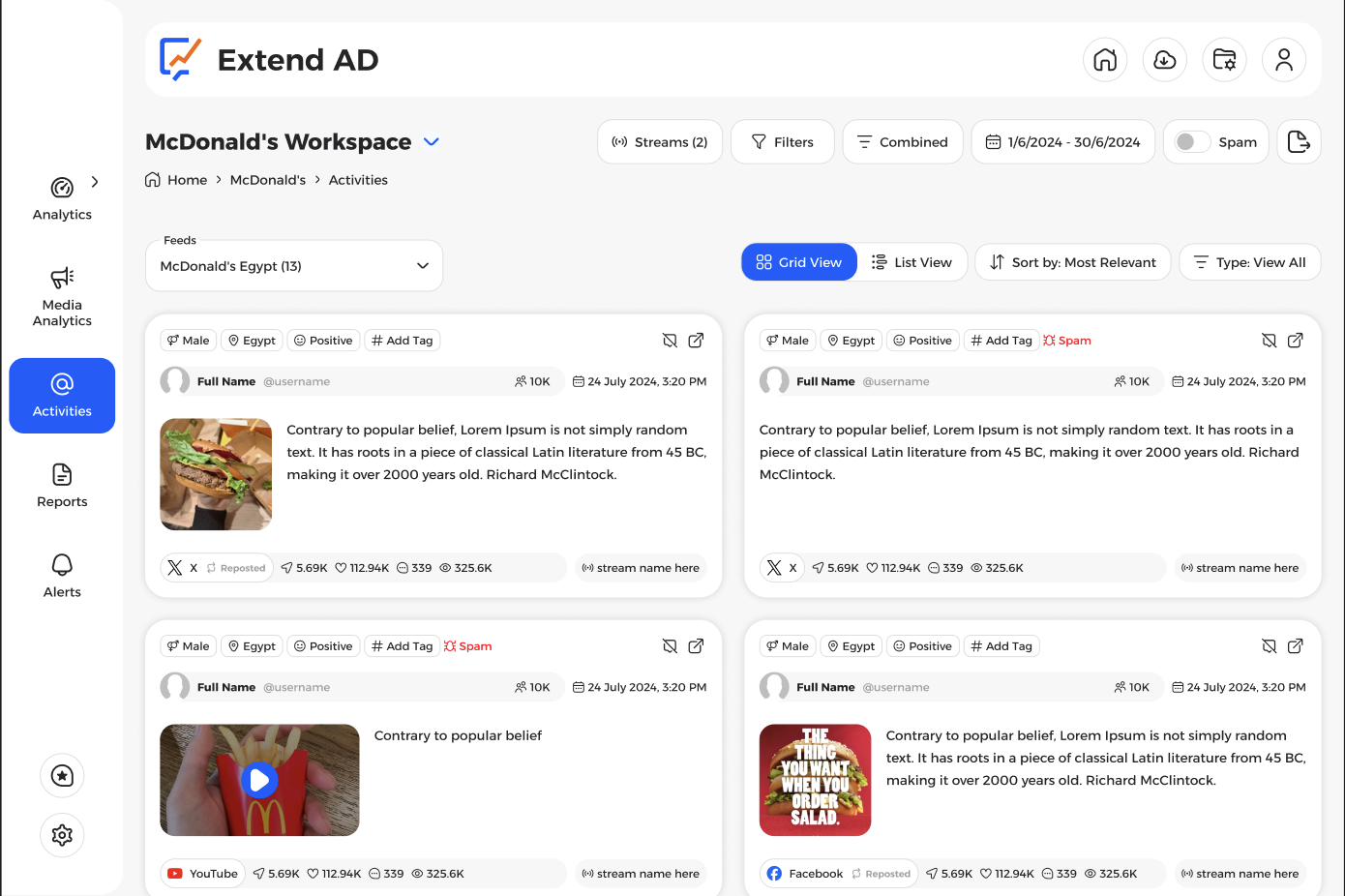This screenshot has height=896, width=1345.
Task: Open the folder settings icon in the header
Action: [1224, 60]
